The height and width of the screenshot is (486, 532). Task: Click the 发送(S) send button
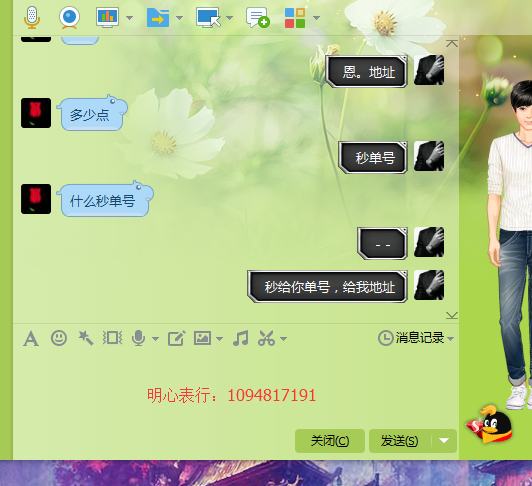400,441
